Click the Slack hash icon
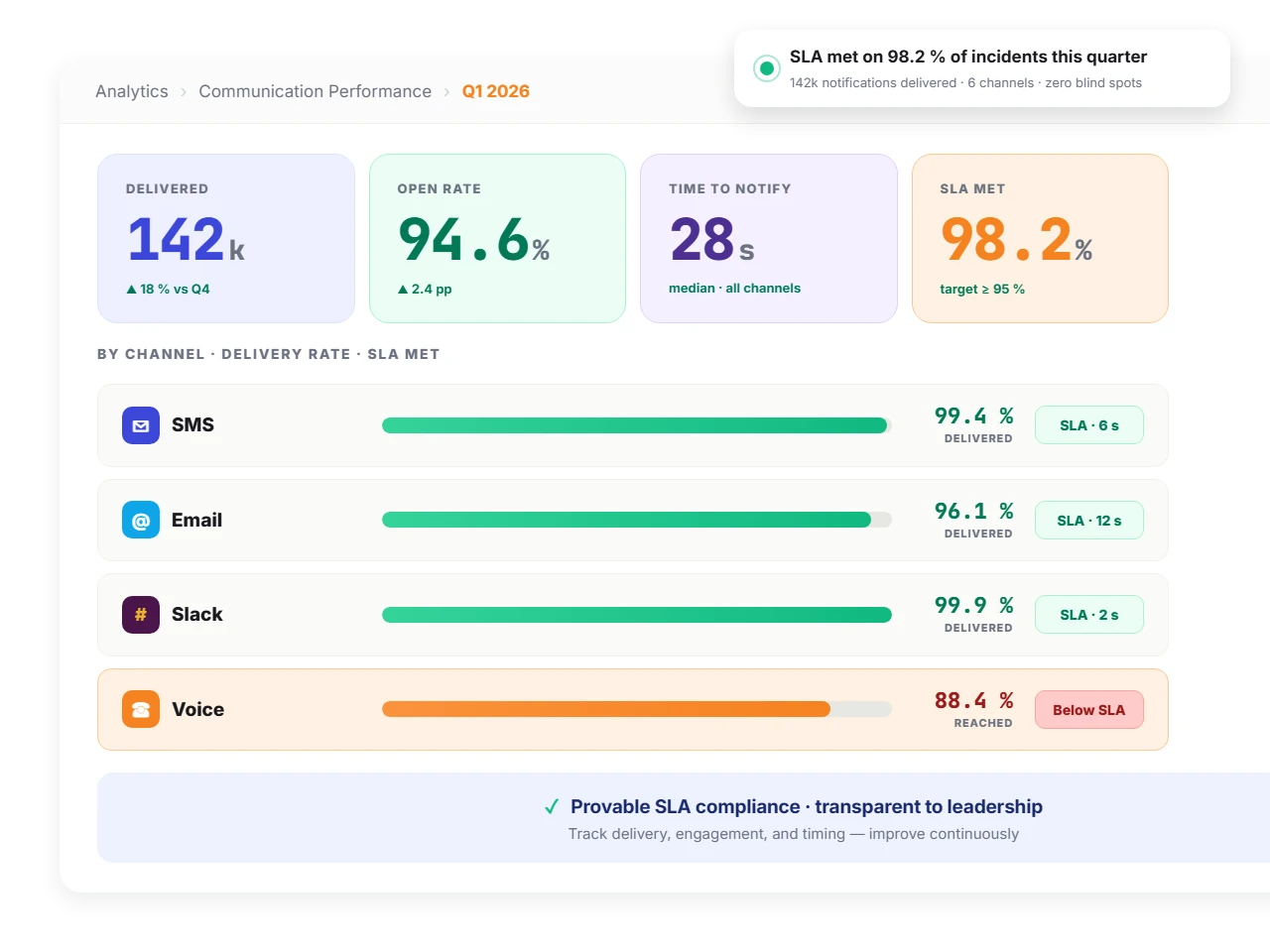 point(141,615)
